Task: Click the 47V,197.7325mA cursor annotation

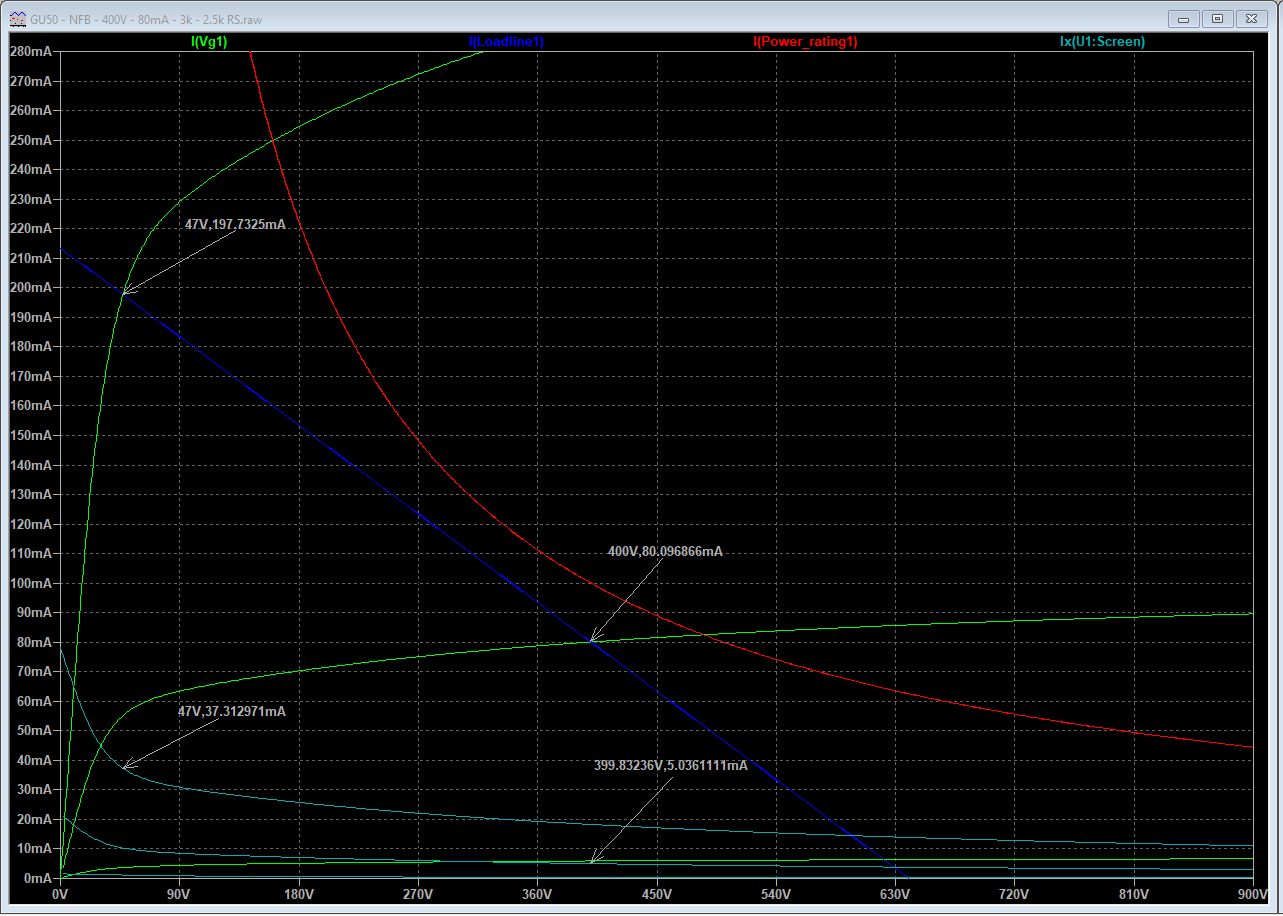Action: 235,225
